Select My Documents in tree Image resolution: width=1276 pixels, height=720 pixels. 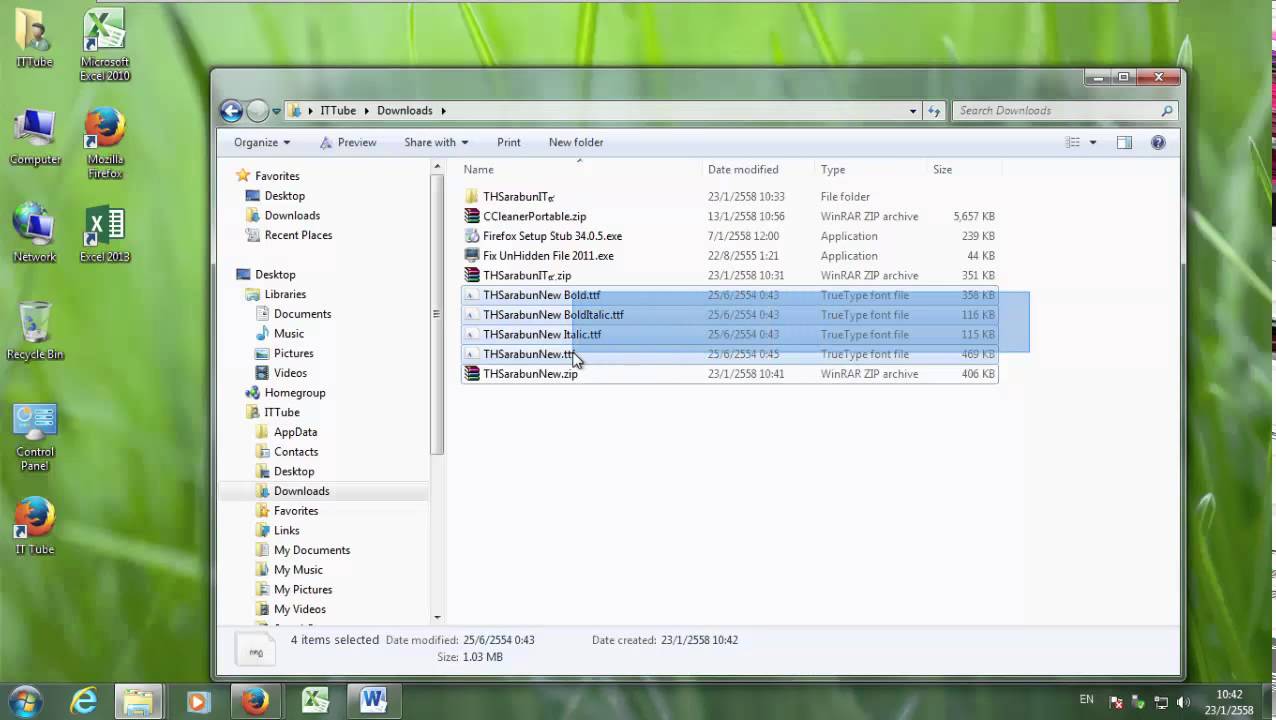(312, 550)
